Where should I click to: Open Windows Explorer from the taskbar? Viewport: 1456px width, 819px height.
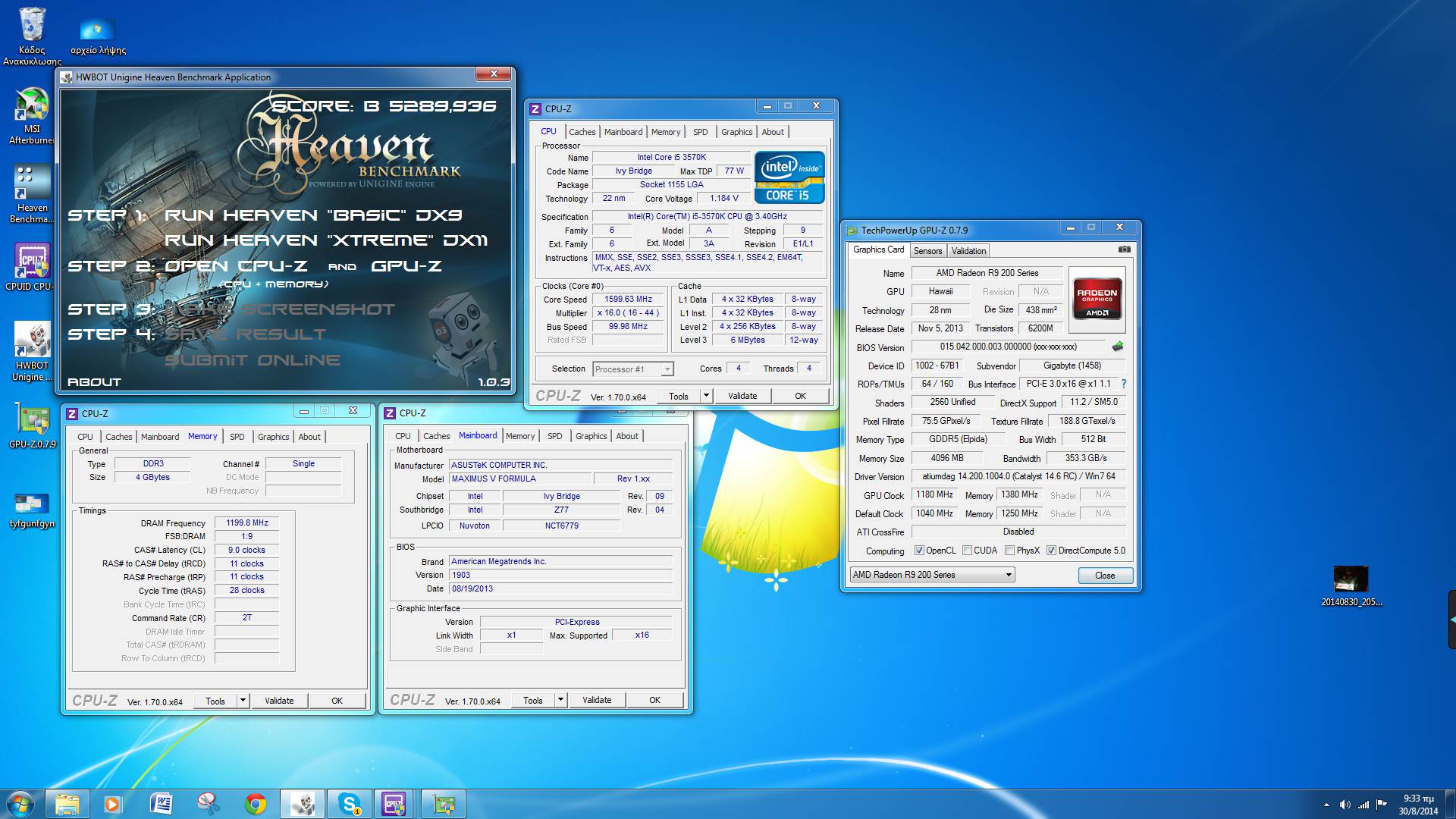point(67,804)
